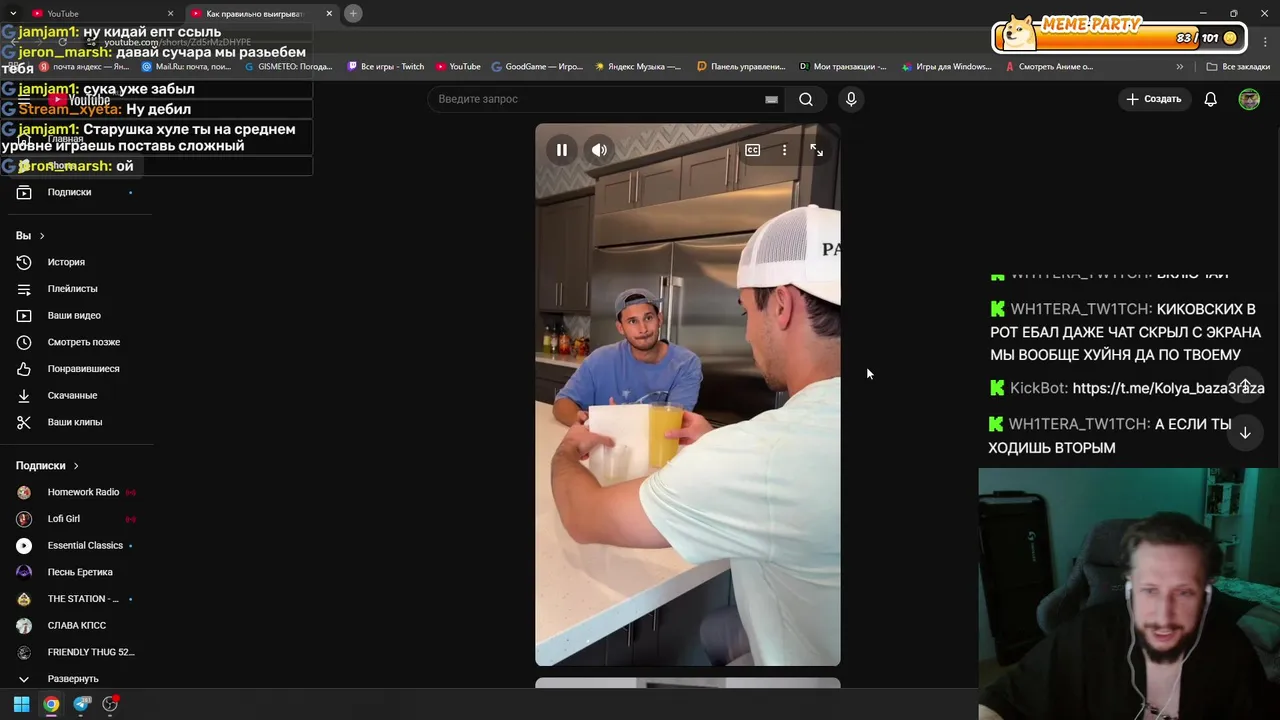Start voice search with the microphone

[x=851, y=99]
